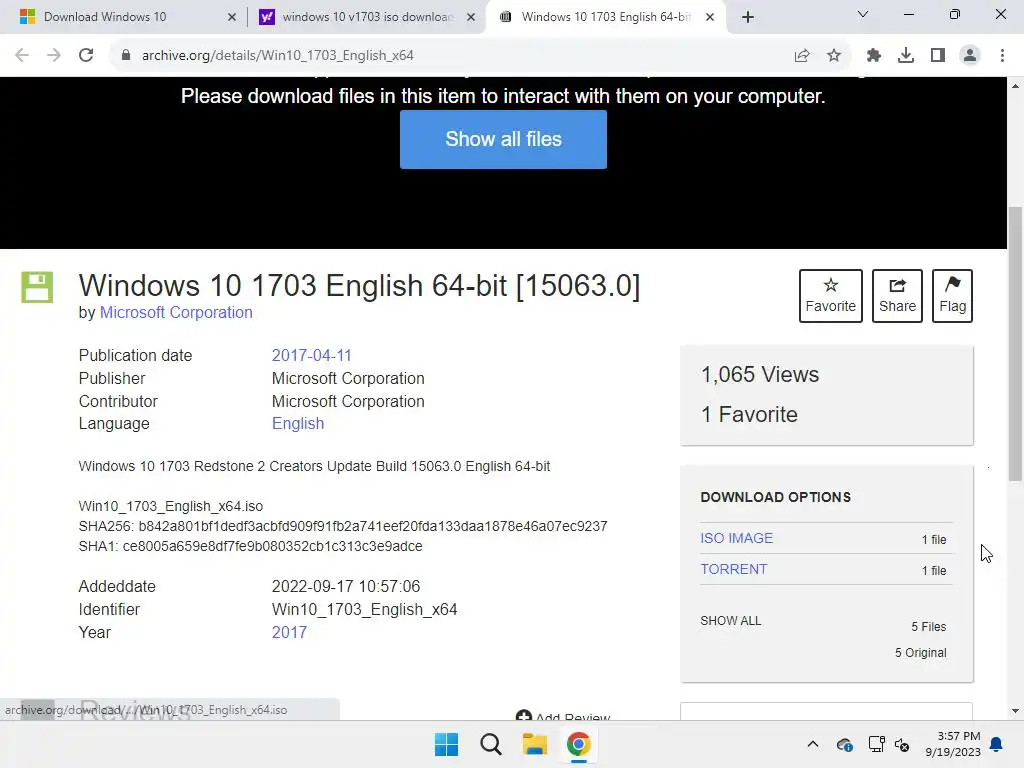Viewport: 1024px width, 768px height.
Task: Close the windows 10 v1703 iso search tab
Action: tap(471, 17)
